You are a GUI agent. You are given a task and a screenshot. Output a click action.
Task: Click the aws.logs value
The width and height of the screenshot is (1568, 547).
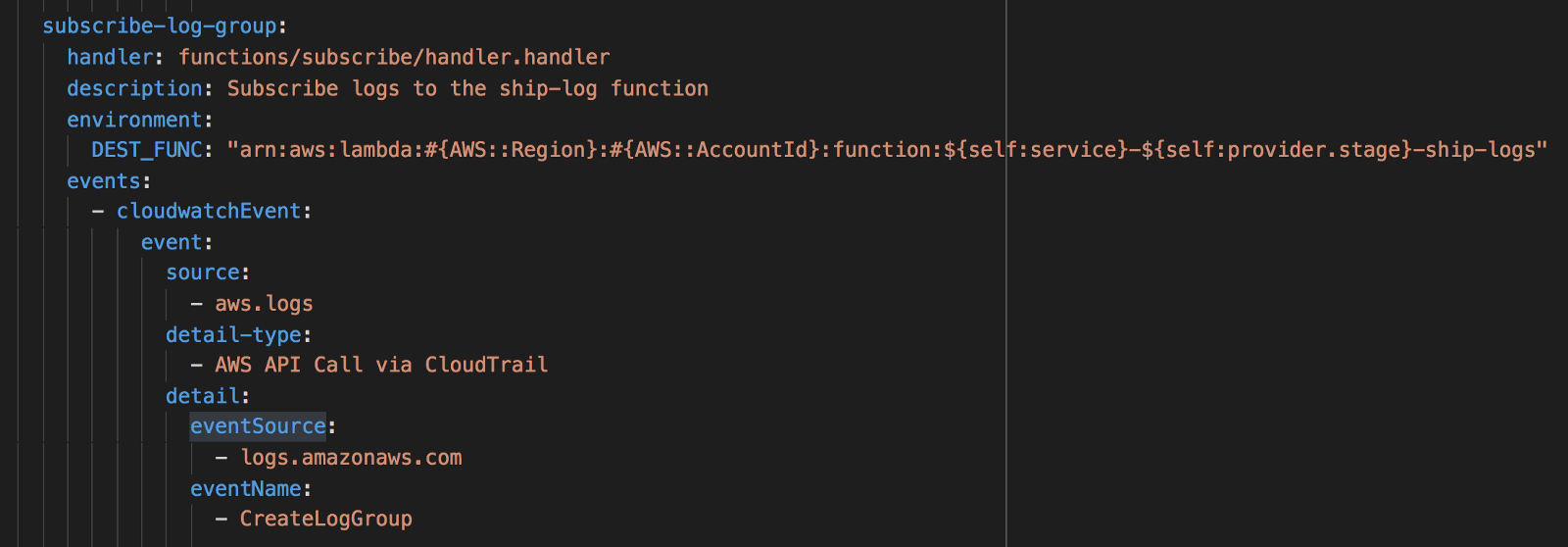(264, 304)
